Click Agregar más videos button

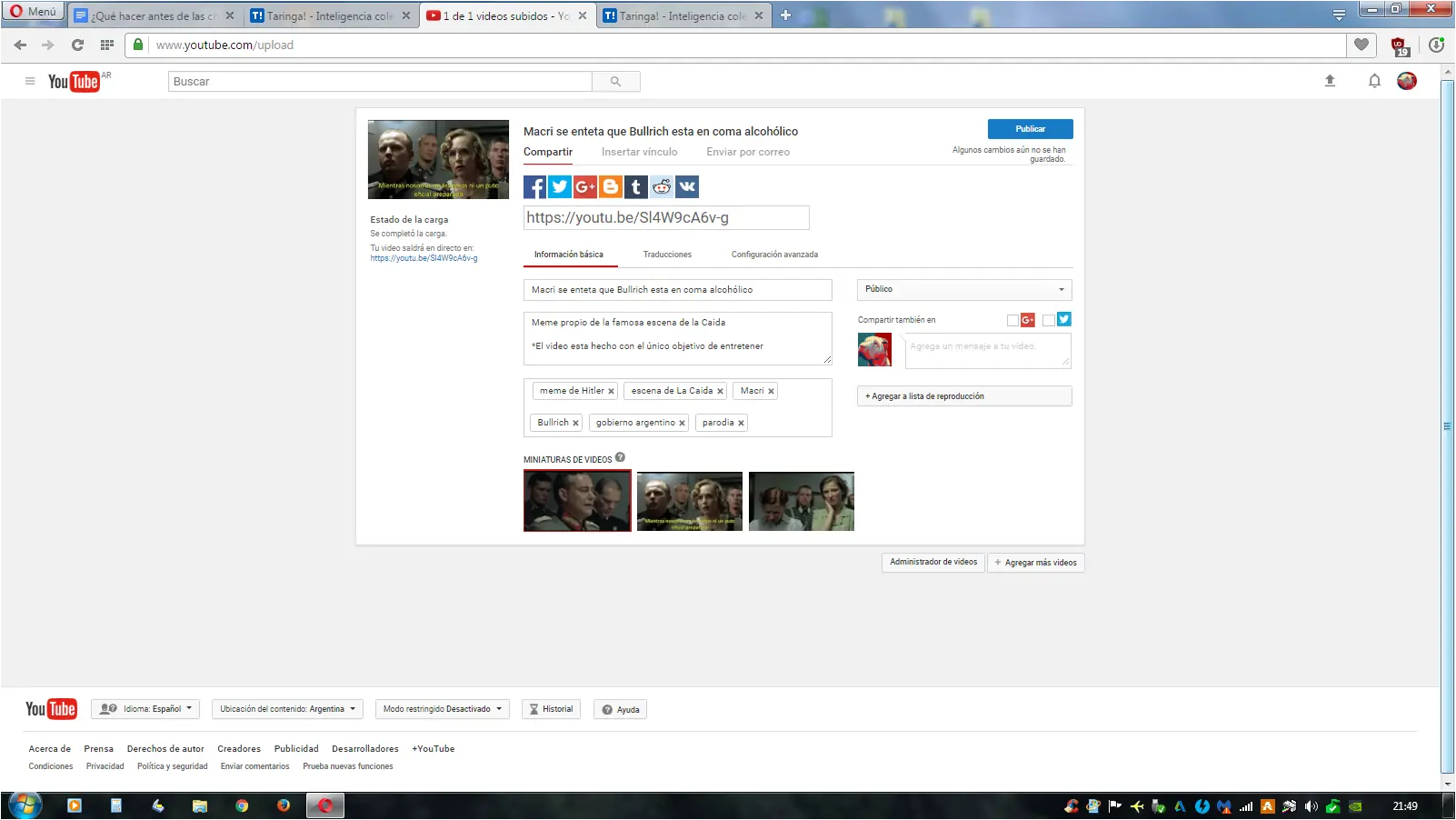[x=1036, y=563]
